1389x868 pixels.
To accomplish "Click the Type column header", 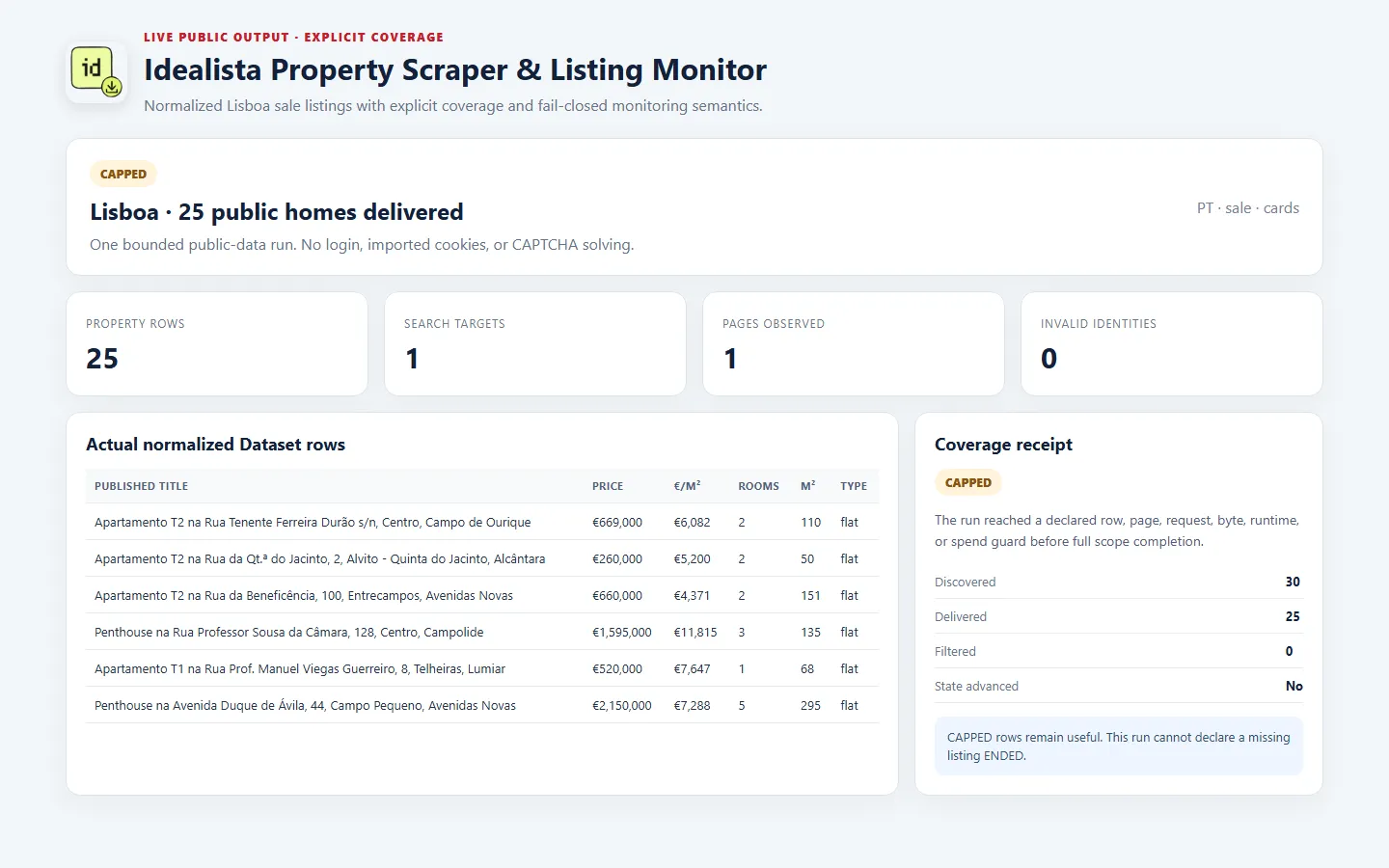I will point(854,487).
